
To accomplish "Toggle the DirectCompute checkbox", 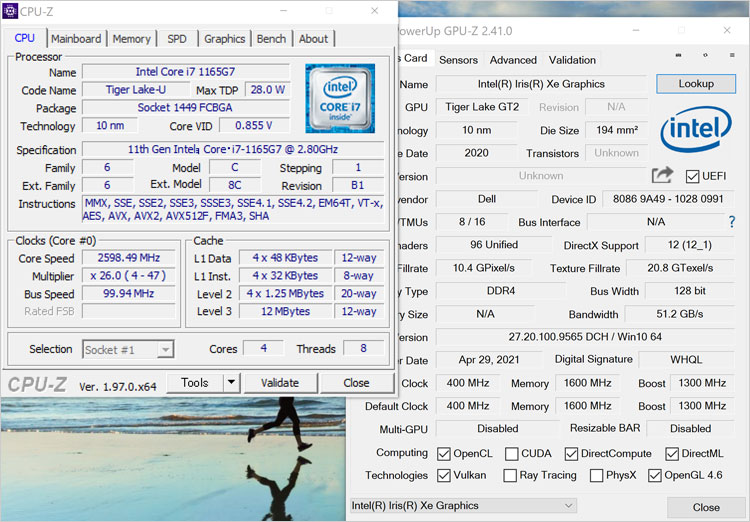I will (x=571, y=454).
